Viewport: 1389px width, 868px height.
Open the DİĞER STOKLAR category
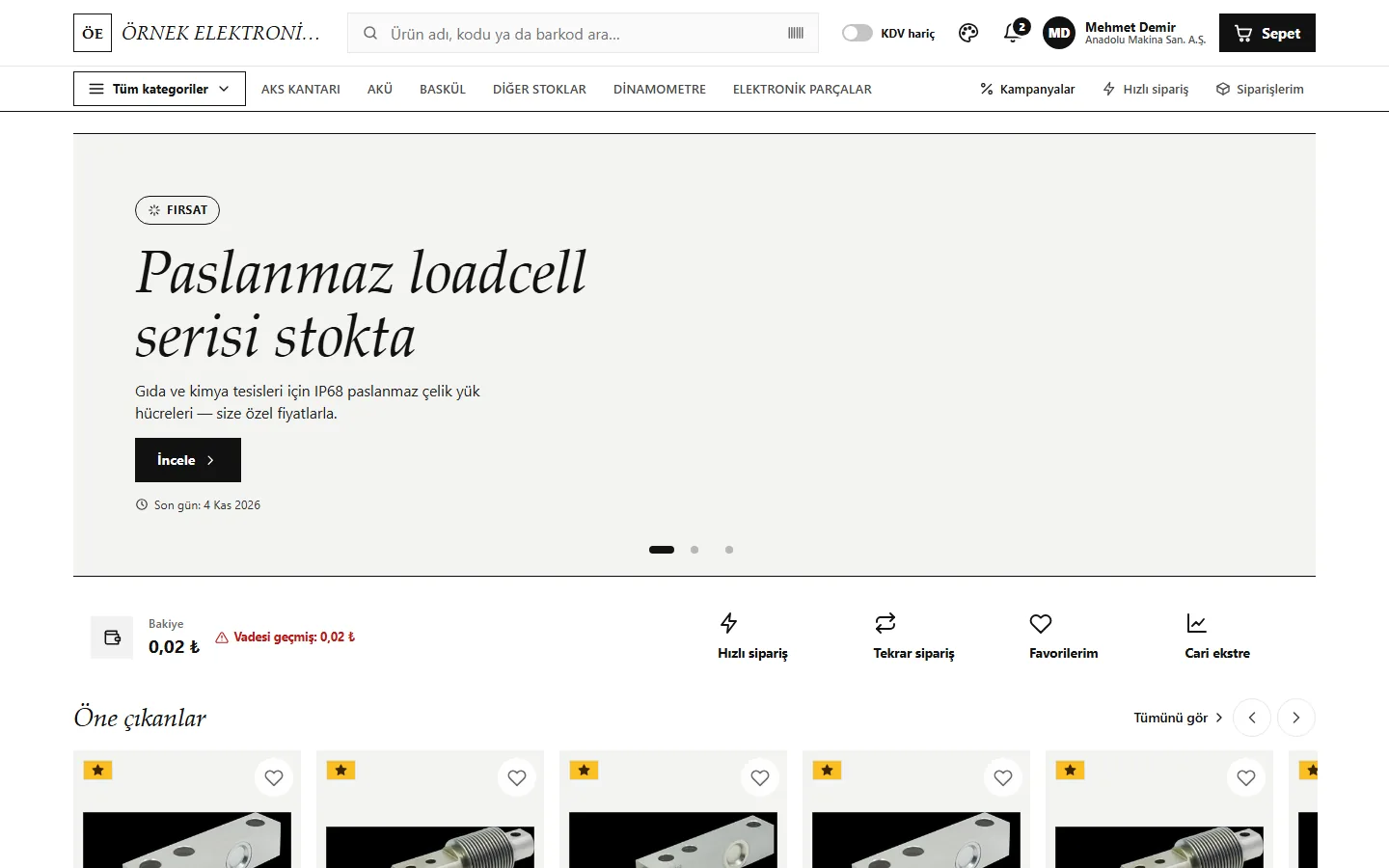[539, 89]
